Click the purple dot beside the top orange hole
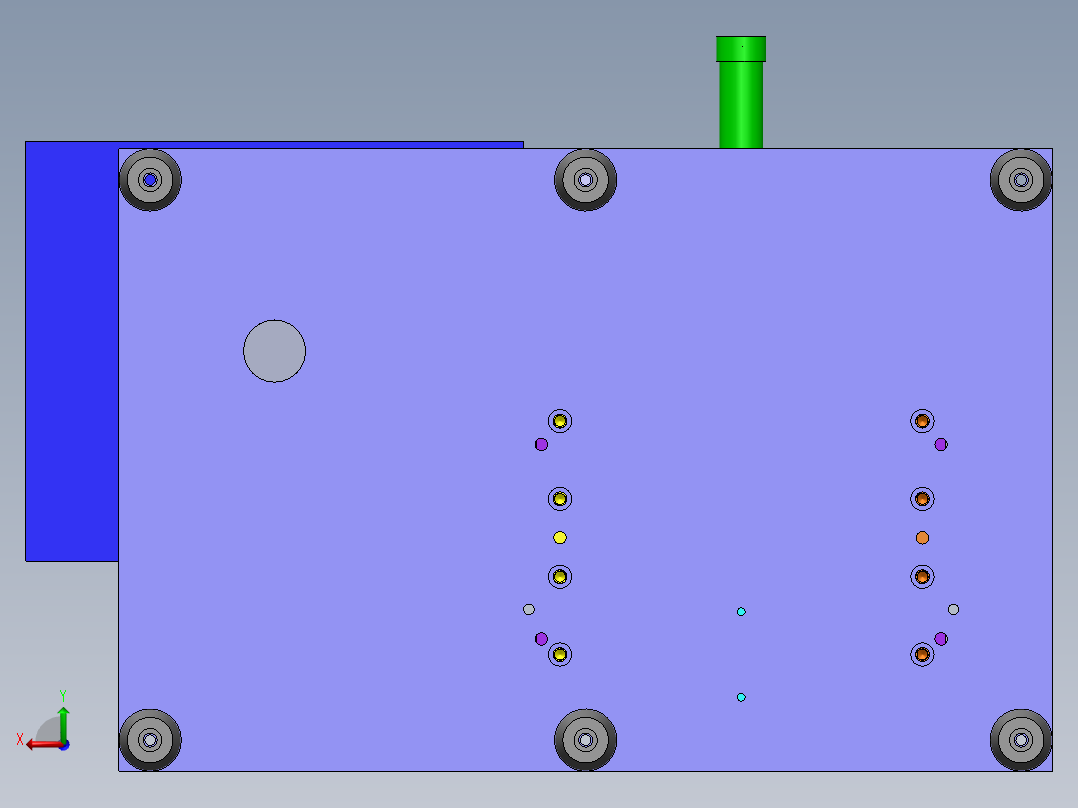The width and height of the screenshot is (1078, 808). pyautogui.click(x=940, y=444)
